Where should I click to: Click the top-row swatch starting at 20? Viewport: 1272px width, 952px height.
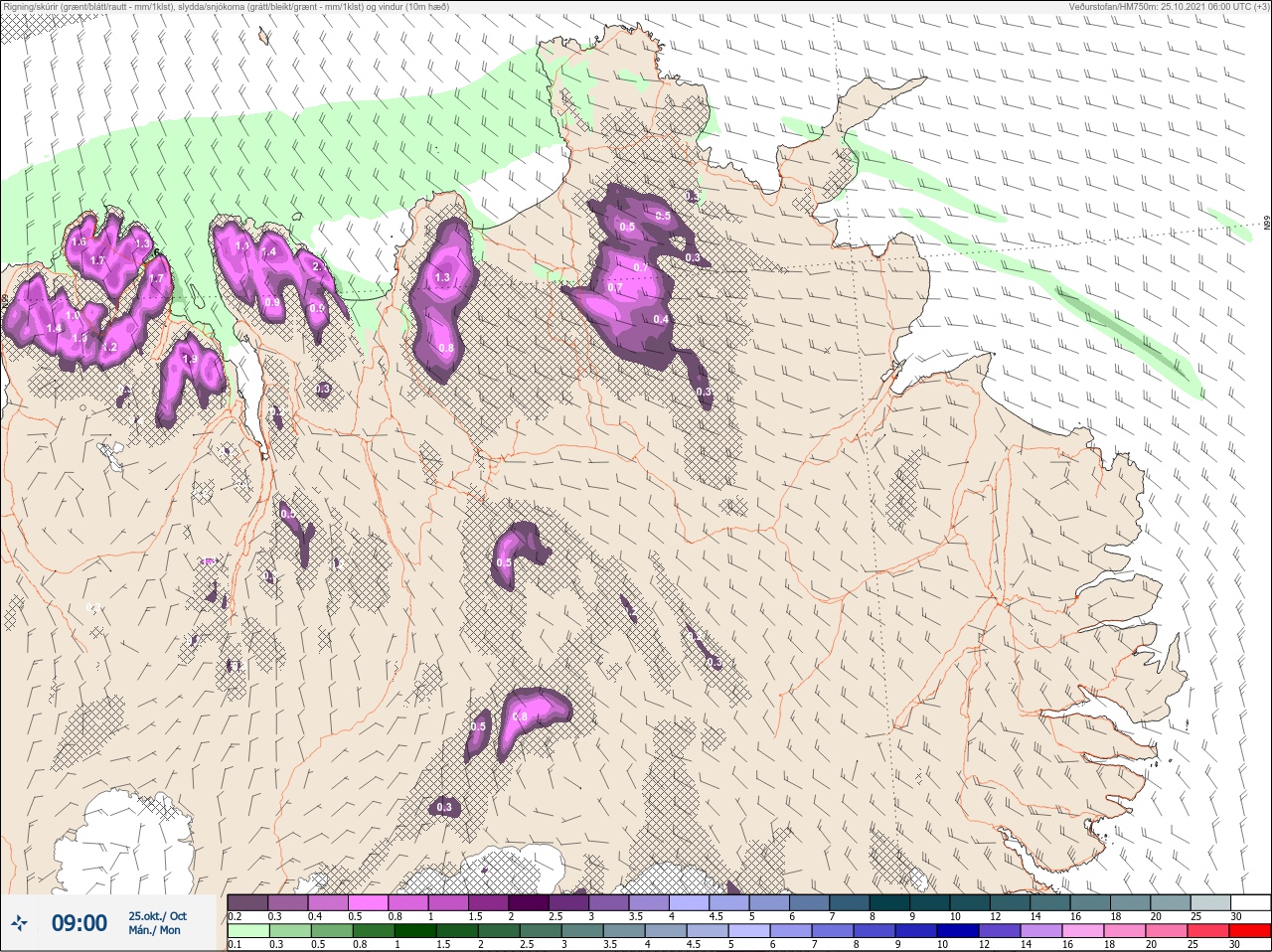coord(1172,902)
